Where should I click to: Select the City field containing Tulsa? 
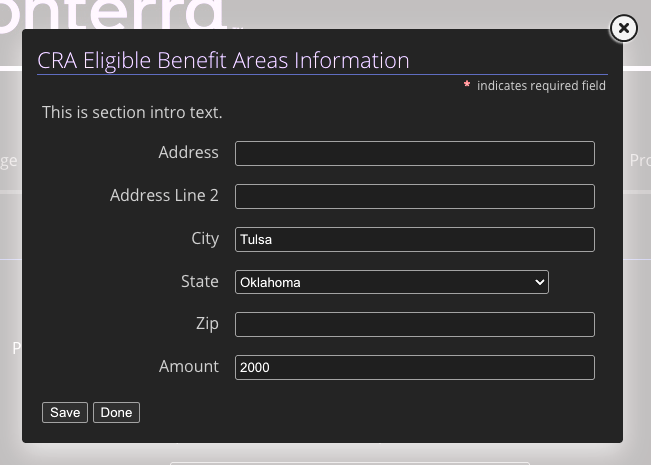[415, 240]
